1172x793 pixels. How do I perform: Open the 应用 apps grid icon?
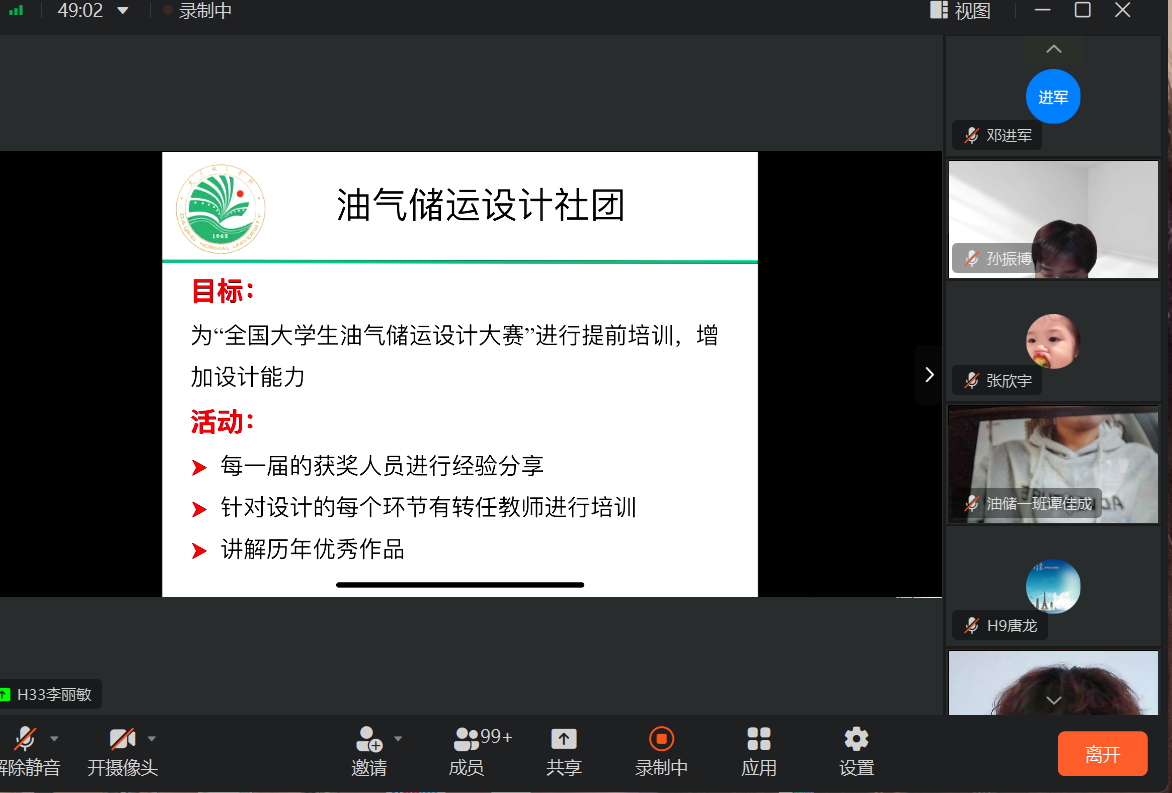pyautogui.click(x=759, y=740)
